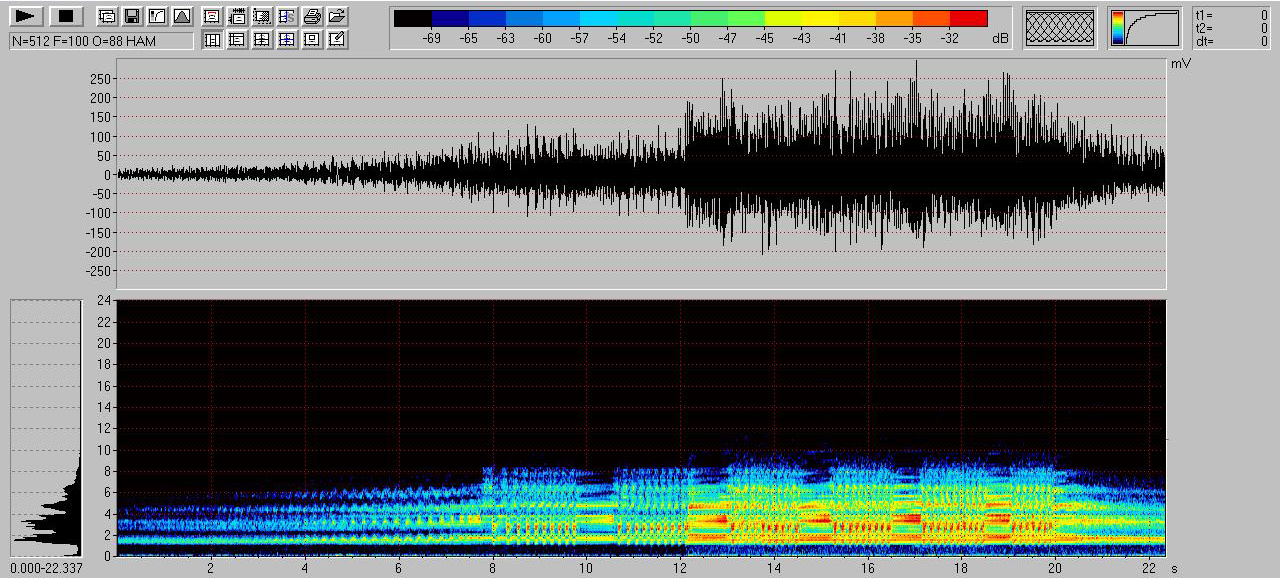
Task: Toggle the blue crosshair cursor button in second row
Action: 287,40
